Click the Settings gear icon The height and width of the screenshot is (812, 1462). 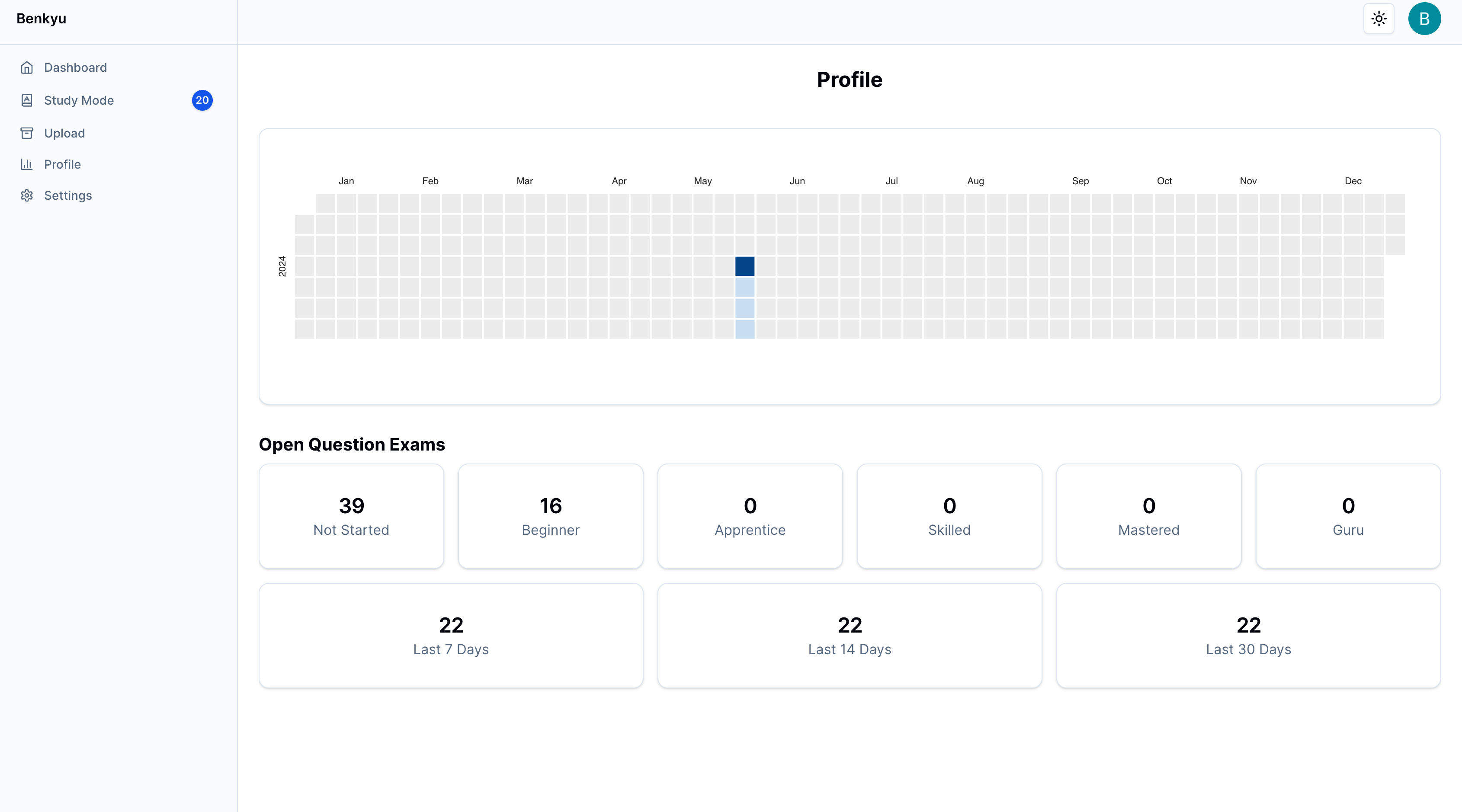click(x=27, y=196)
